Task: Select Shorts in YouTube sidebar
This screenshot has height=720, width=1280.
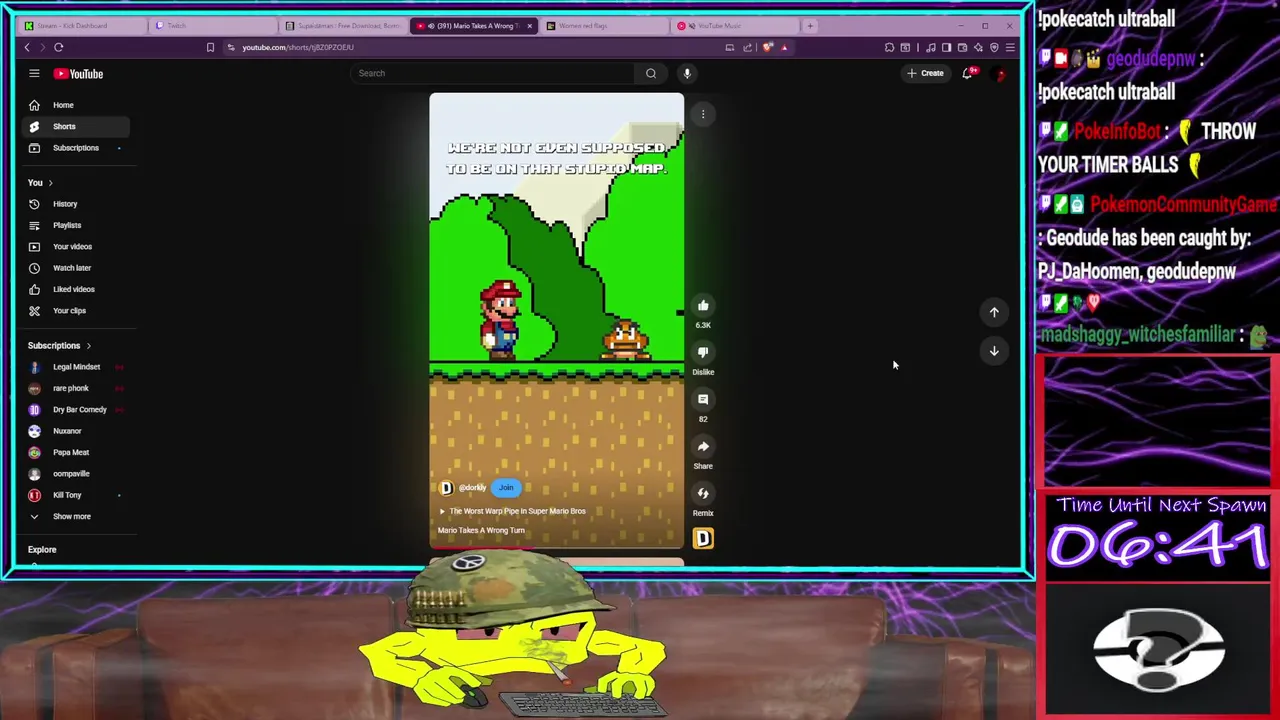Action: point(75,126)
